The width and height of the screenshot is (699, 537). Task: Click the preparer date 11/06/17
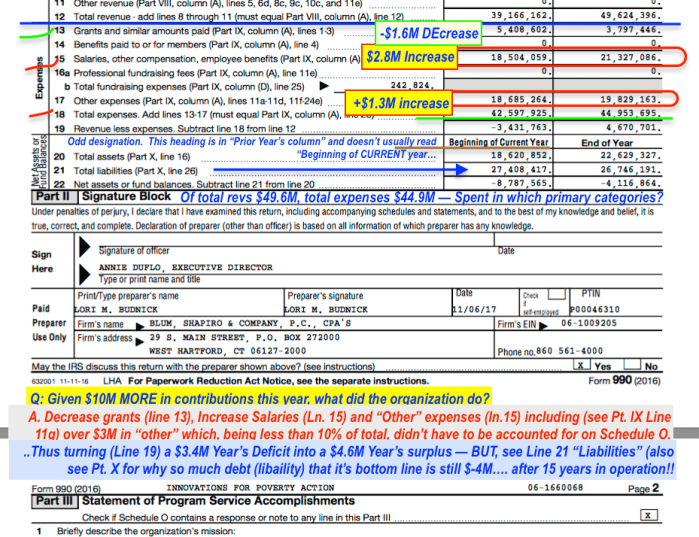(472, 310)
